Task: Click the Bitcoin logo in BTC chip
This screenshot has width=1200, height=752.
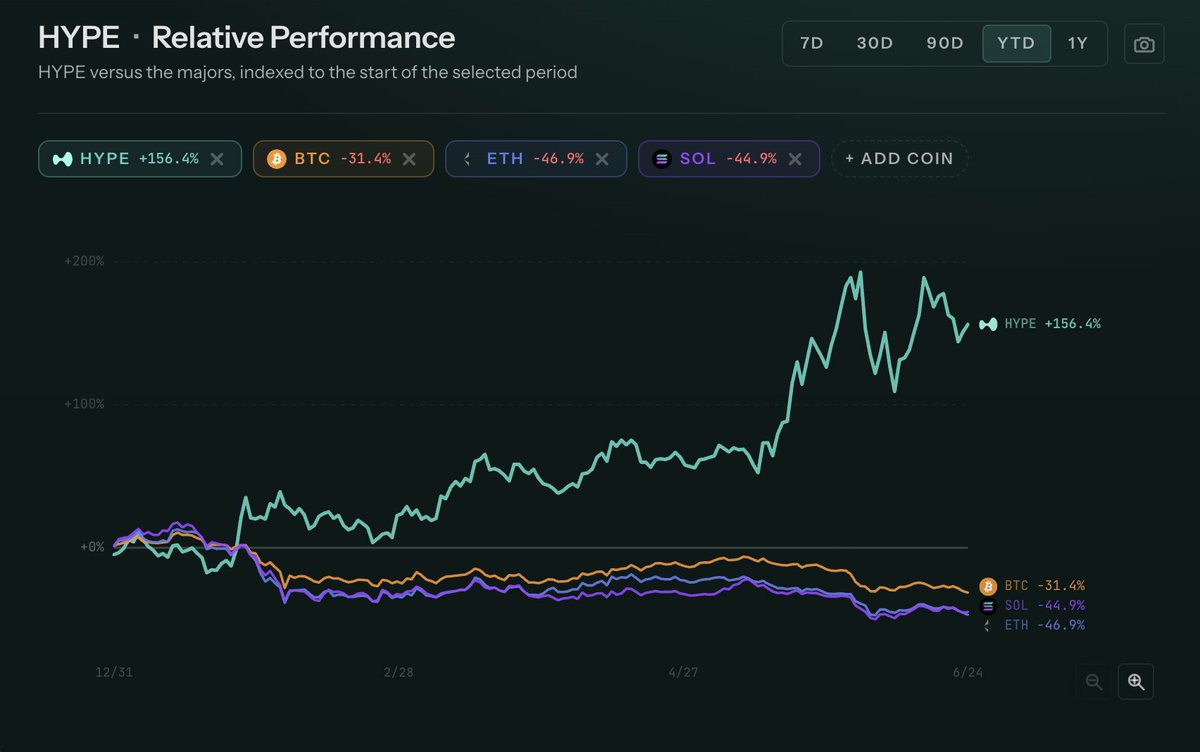Action: (x=276, y=158)
